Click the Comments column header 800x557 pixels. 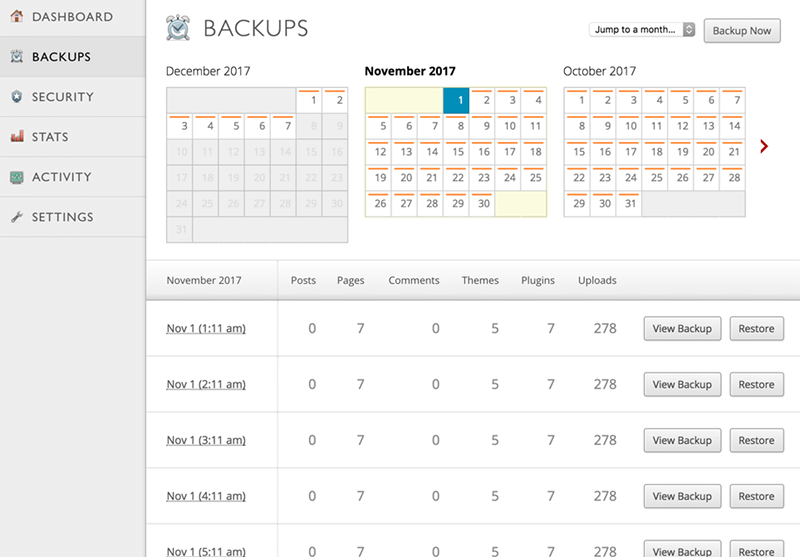(414, 280)
